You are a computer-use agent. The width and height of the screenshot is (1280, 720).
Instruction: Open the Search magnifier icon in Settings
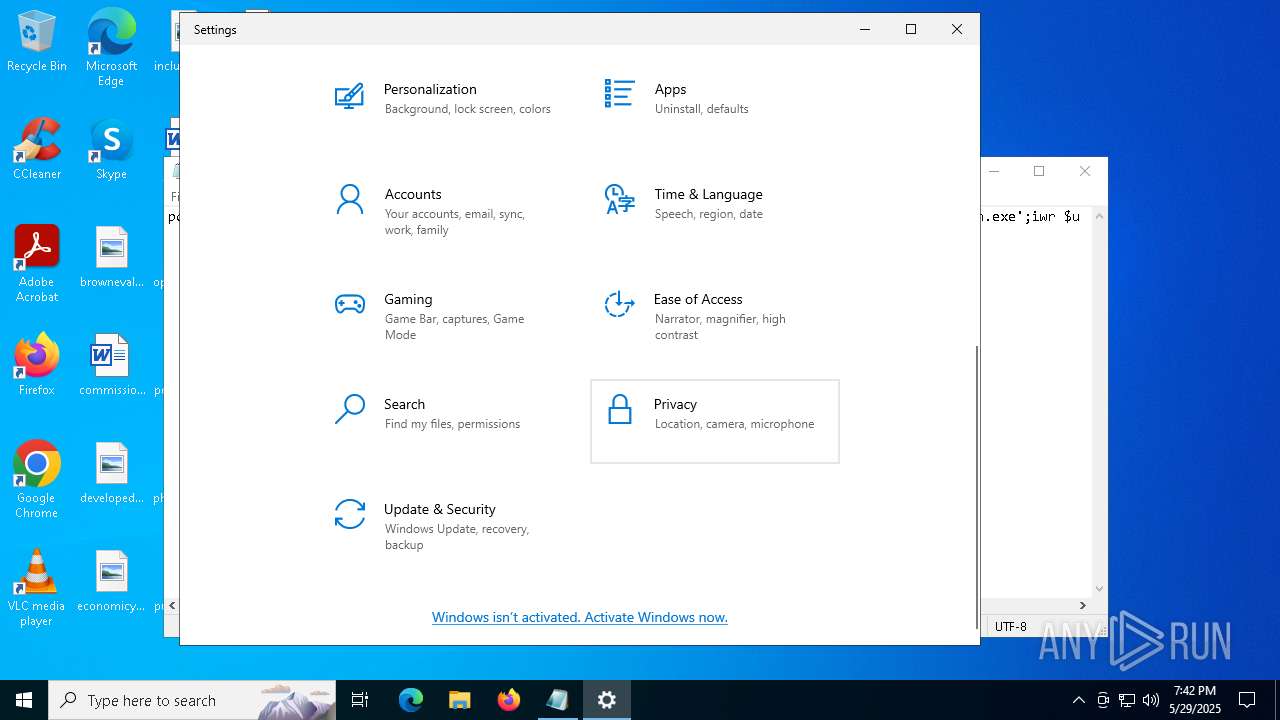click(349, 409)
